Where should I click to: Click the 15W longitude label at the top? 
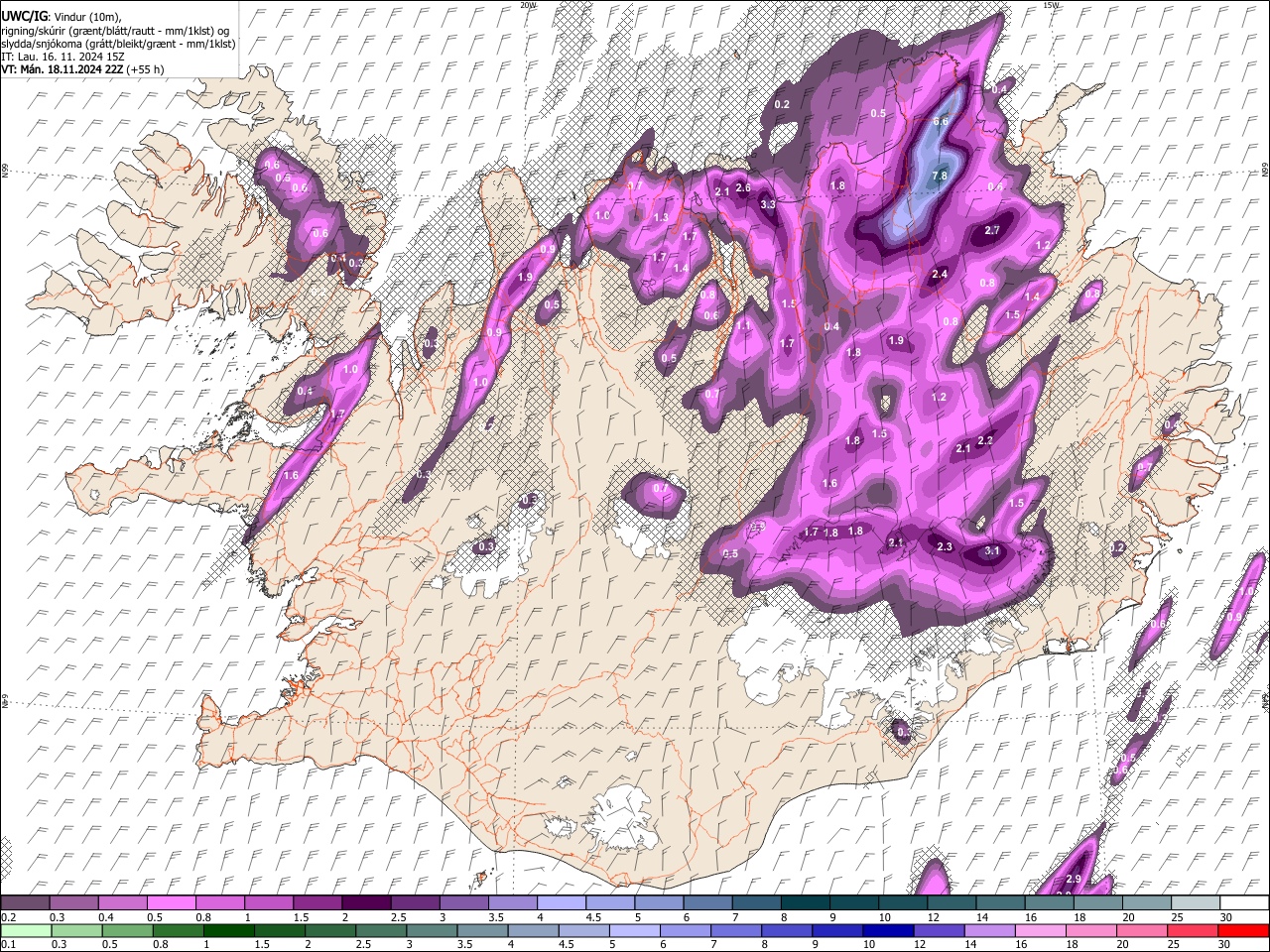tap(1052, 5)
